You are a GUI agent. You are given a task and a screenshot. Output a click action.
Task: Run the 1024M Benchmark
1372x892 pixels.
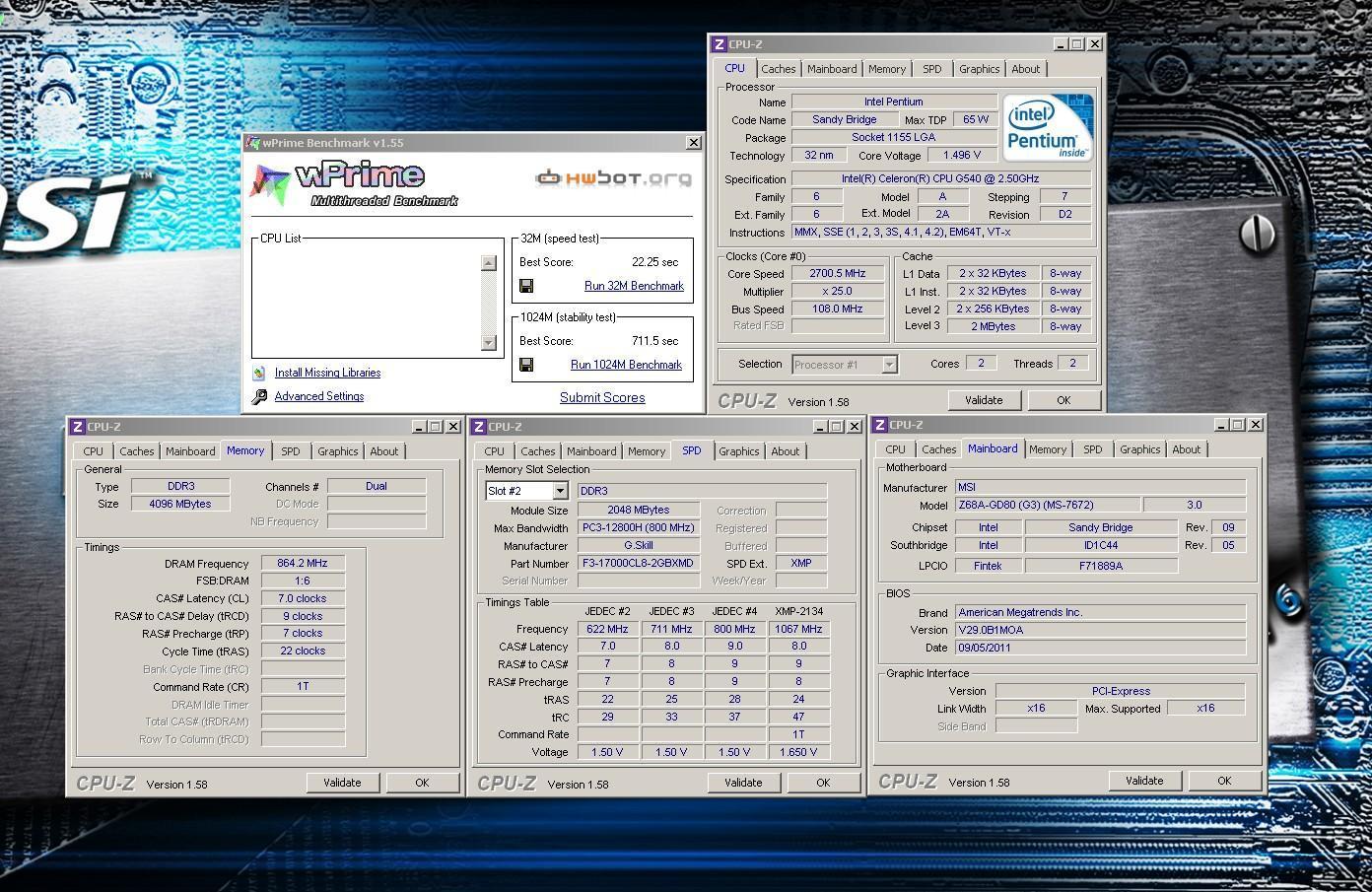pyautogui.click(x=626, y=365)
